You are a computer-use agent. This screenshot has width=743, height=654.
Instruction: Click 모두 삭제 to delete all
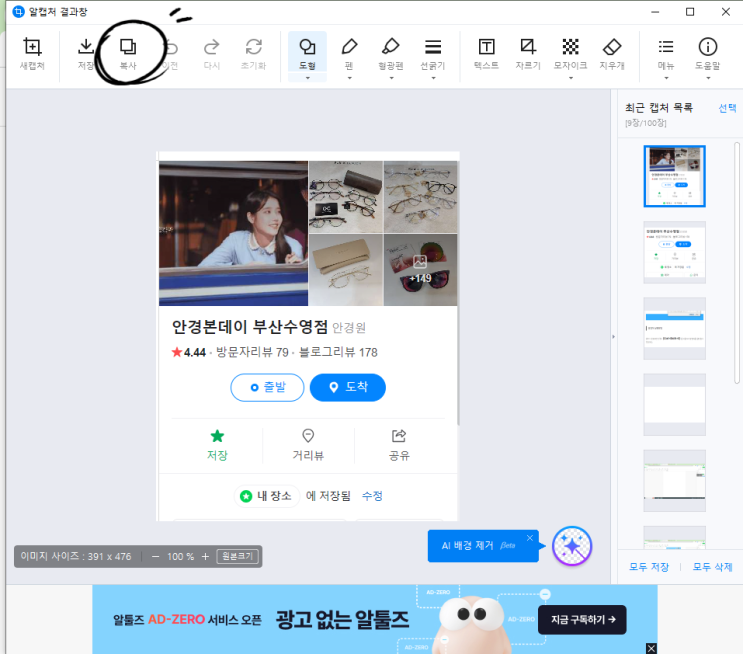click(712, 567)
